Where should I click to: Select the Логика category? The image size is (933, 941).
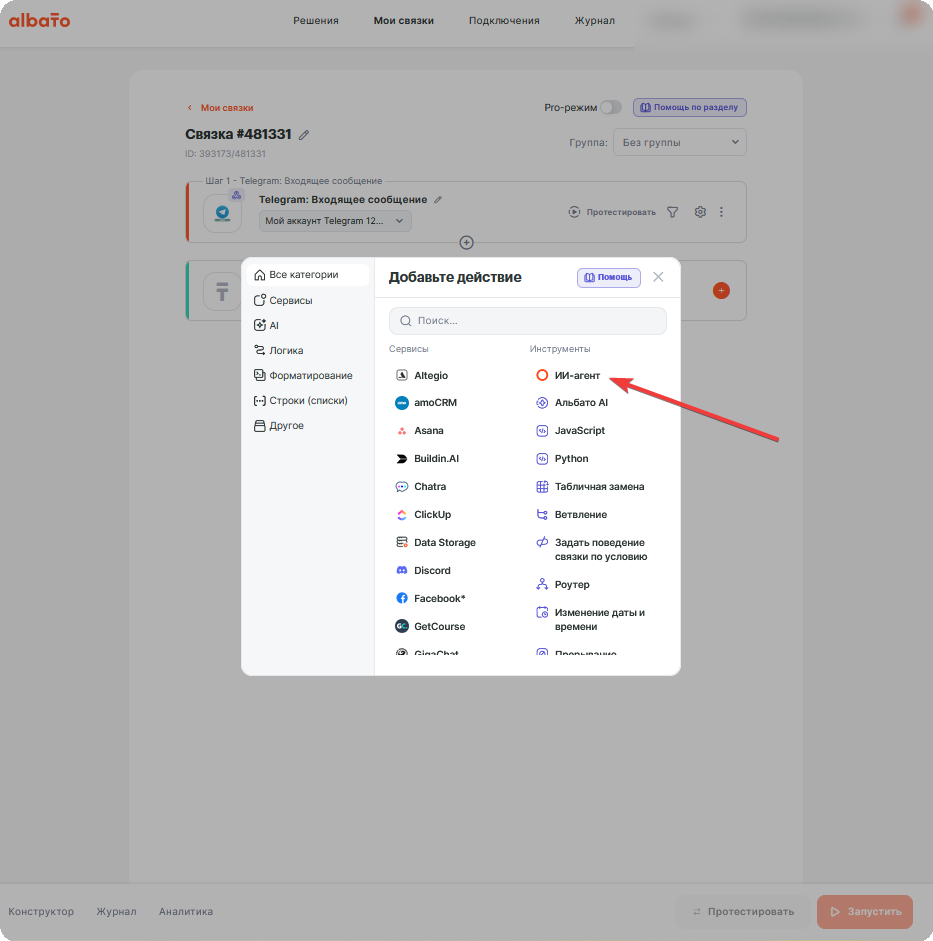278,350
